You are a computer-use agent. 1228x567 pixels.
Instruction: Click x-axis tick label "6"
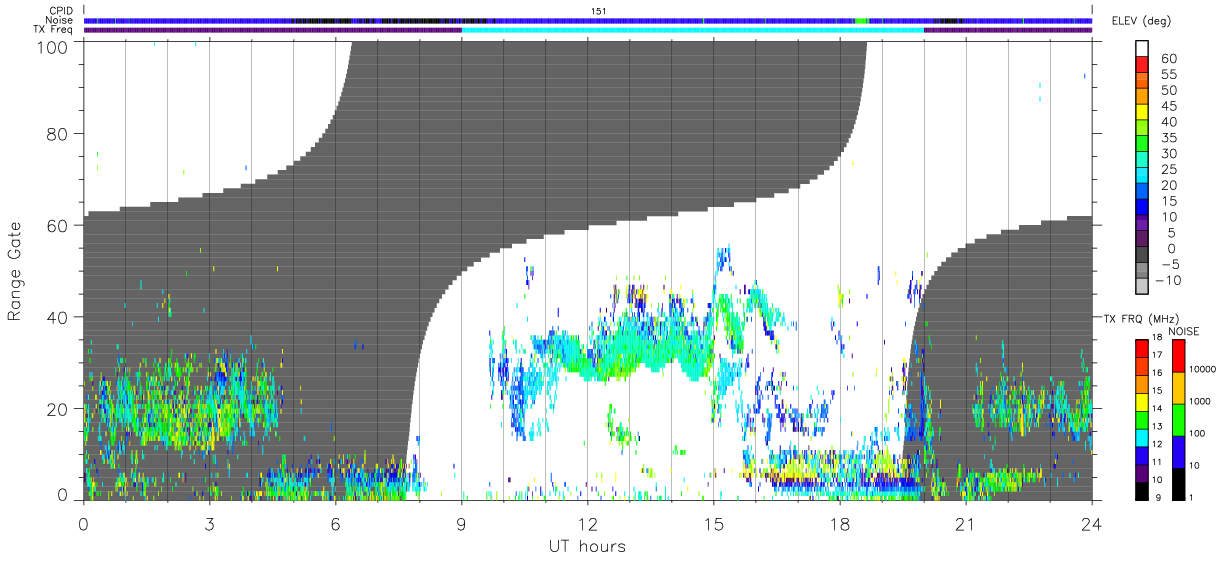coord(335,524)
